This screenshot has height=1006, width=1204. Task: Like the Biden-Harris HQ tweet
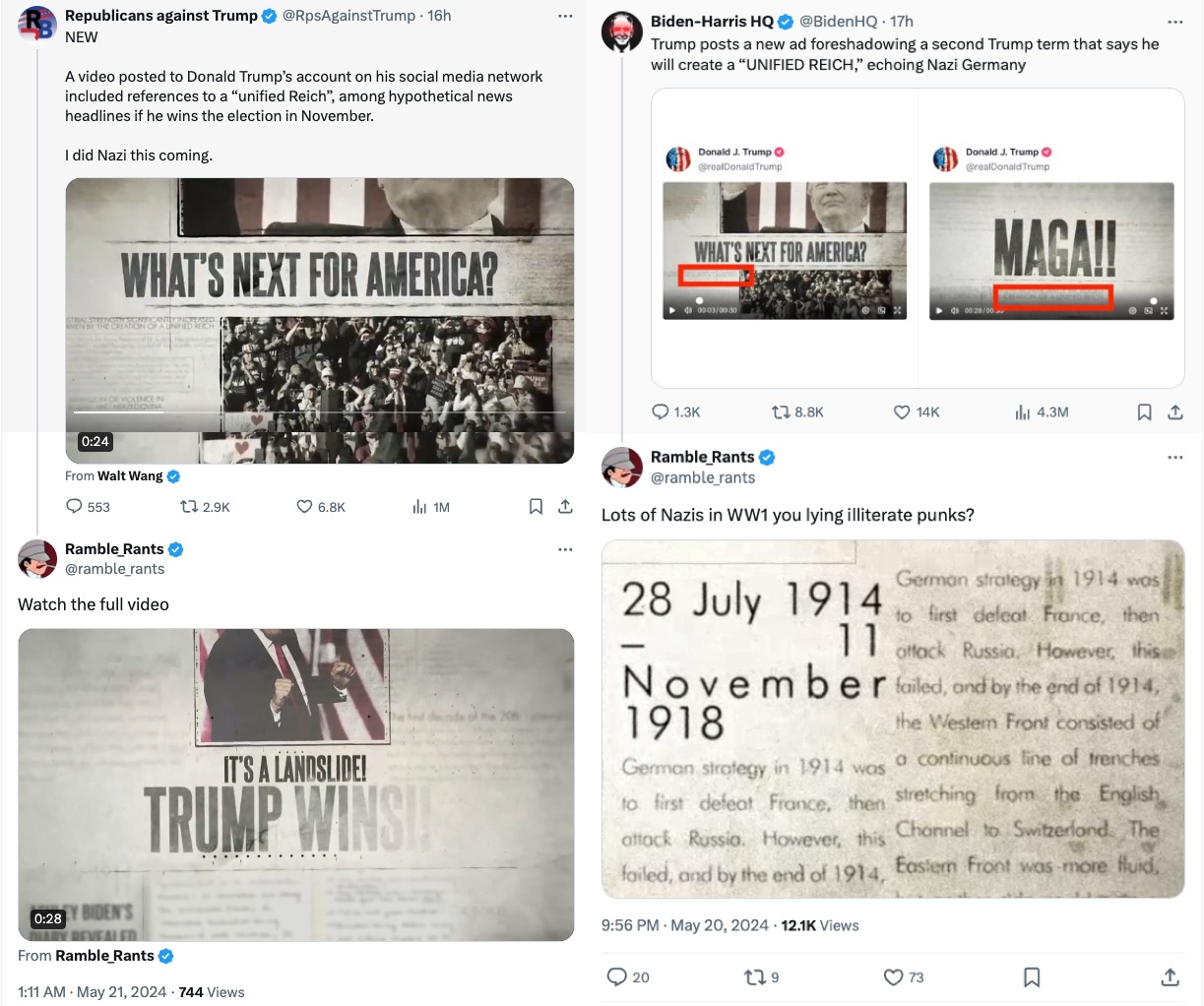tap(916, 412)
